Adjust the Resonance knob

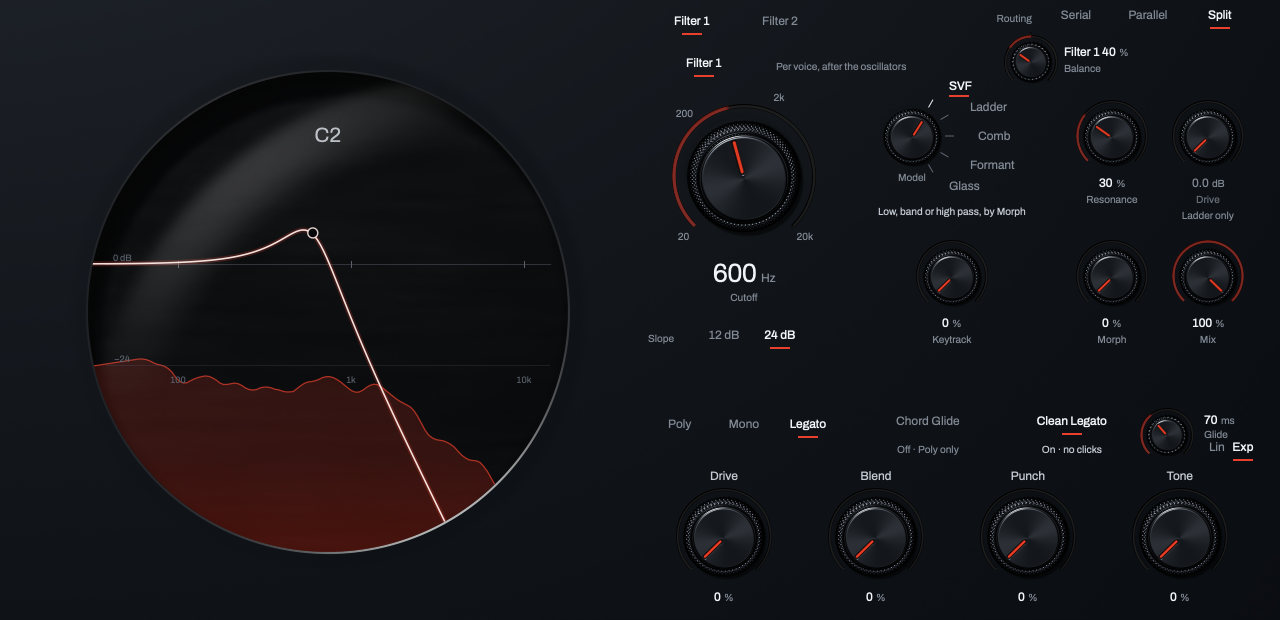(x=1111, y=137)
